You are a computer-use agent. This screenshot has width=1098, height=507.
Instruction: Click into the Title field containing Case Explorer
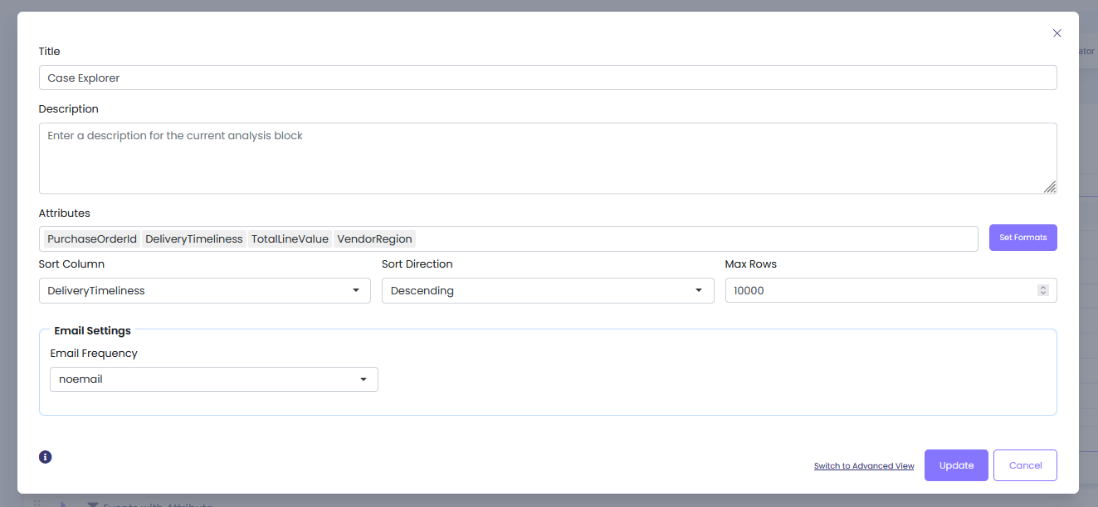(x=547, y=78)
